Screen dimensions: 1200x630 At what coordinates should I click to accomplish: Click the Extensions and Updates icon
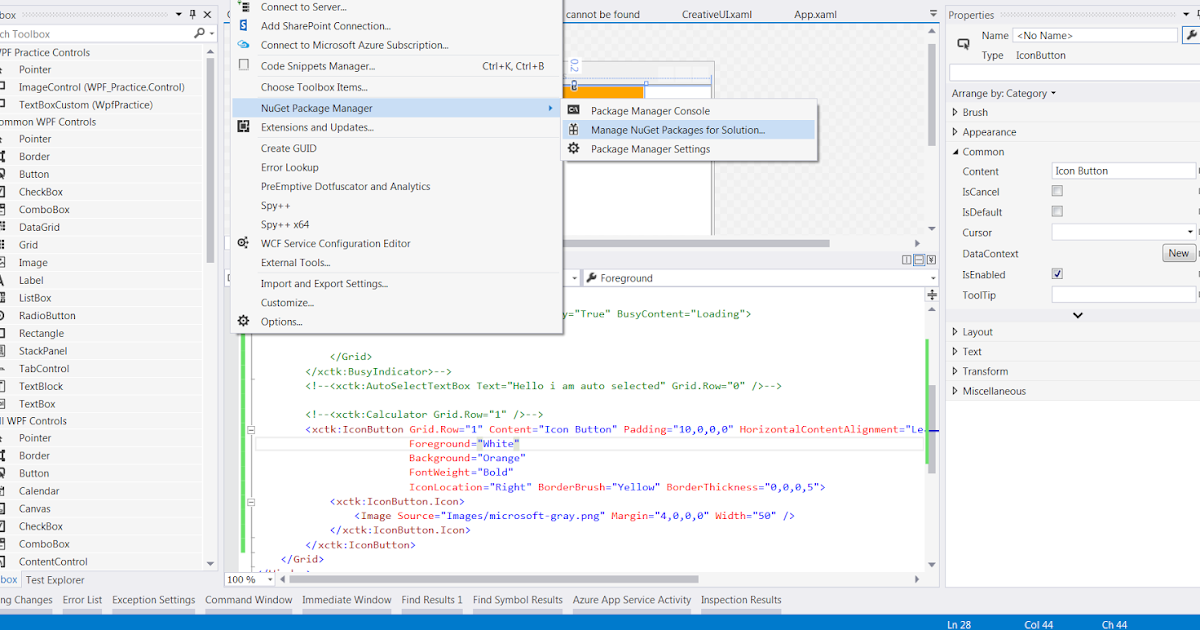[243, 127]
